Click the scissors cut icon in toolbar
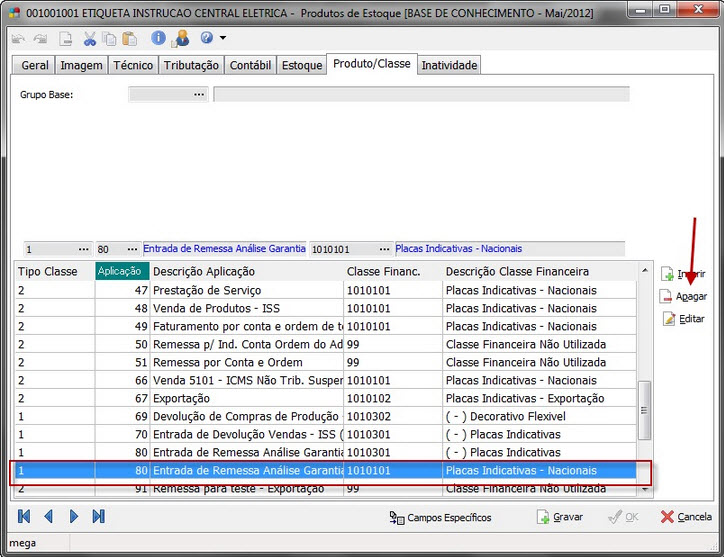The height and width of the screenshot is (557, 724). click(90, 39)
